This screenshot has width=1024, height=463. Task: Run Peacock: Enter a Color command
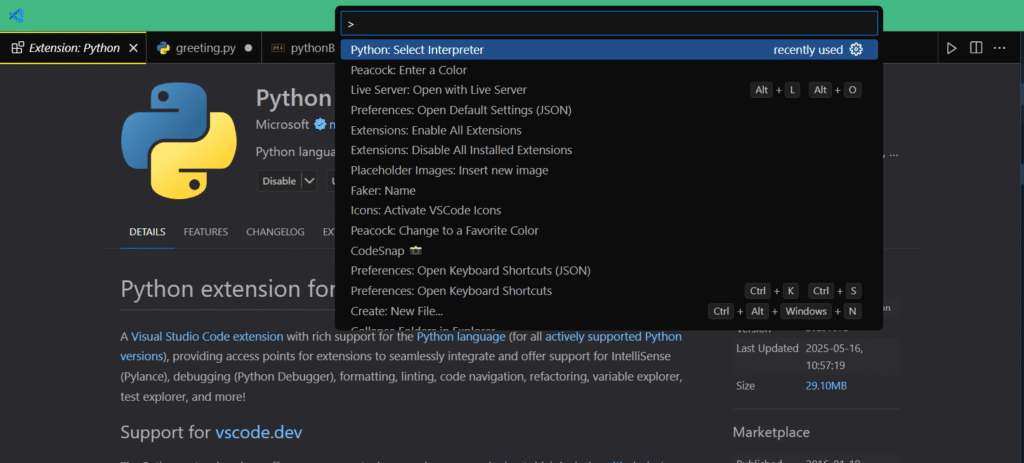click(x=408, y=70)
